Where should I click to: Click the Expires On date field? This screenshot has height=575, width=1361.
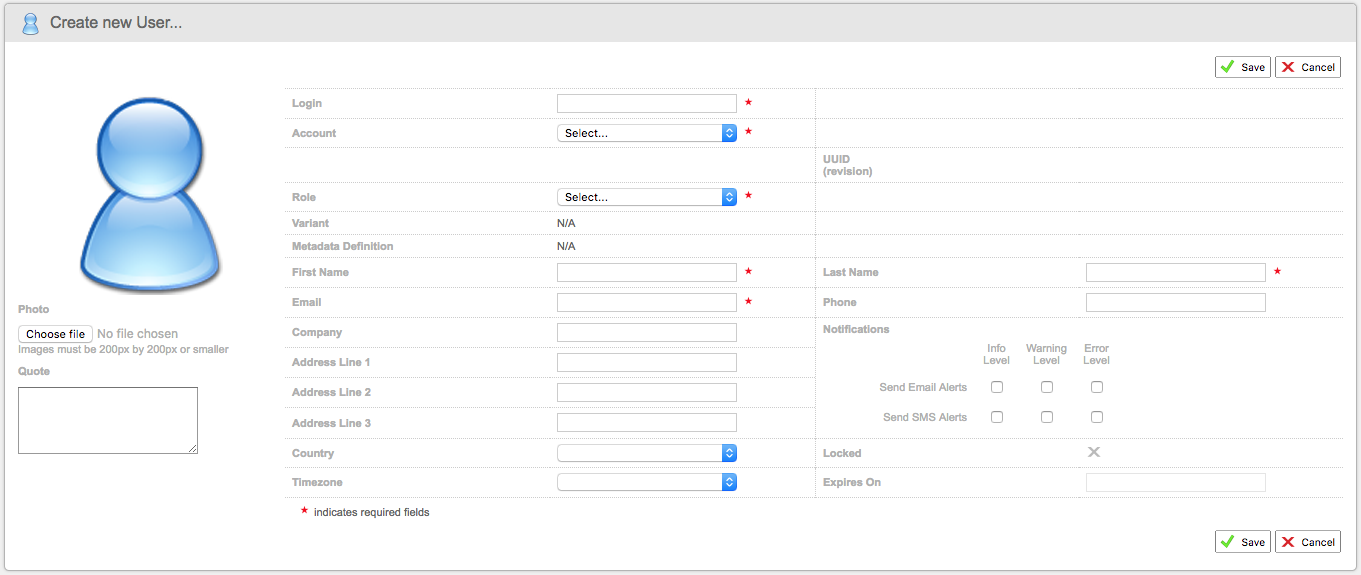click(x=1175, y=483)
